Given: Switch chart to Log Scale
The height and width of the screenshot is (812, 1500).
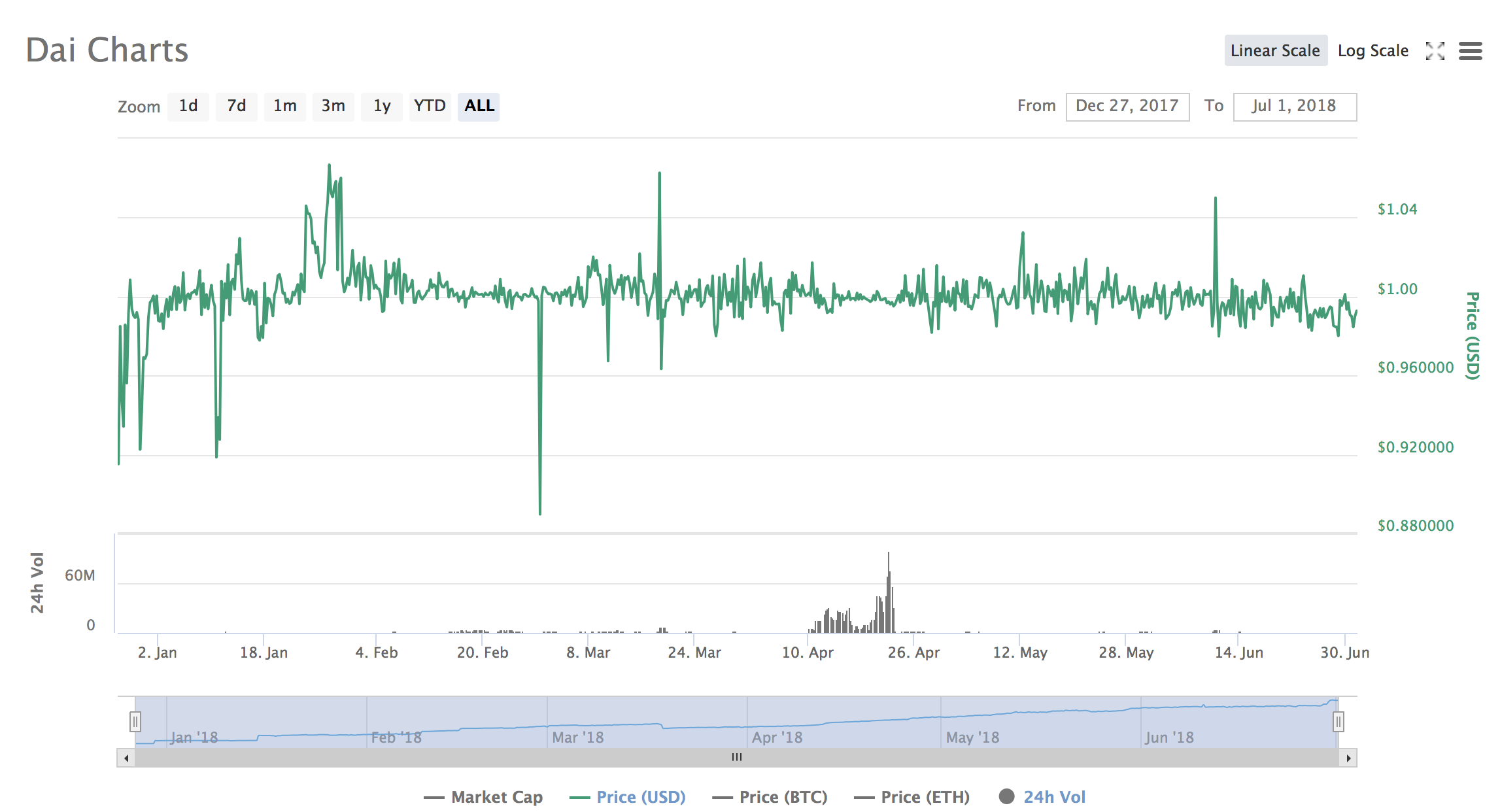Looking at the screenshot, I should (x=1372, y=50).
